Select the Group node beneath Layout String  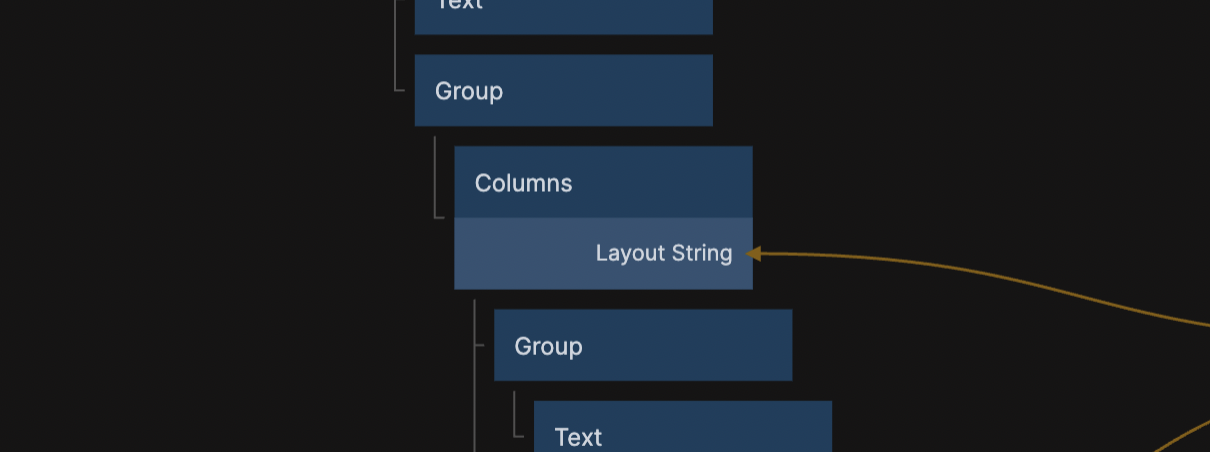point(642,346)
